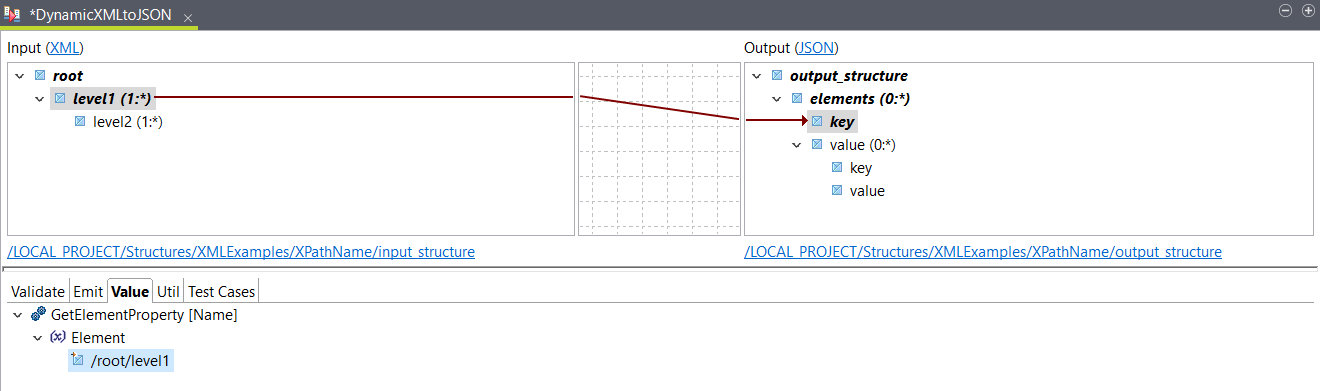Collapse the elements (0:*) node
1320x391 pixels.
[776, 99]
